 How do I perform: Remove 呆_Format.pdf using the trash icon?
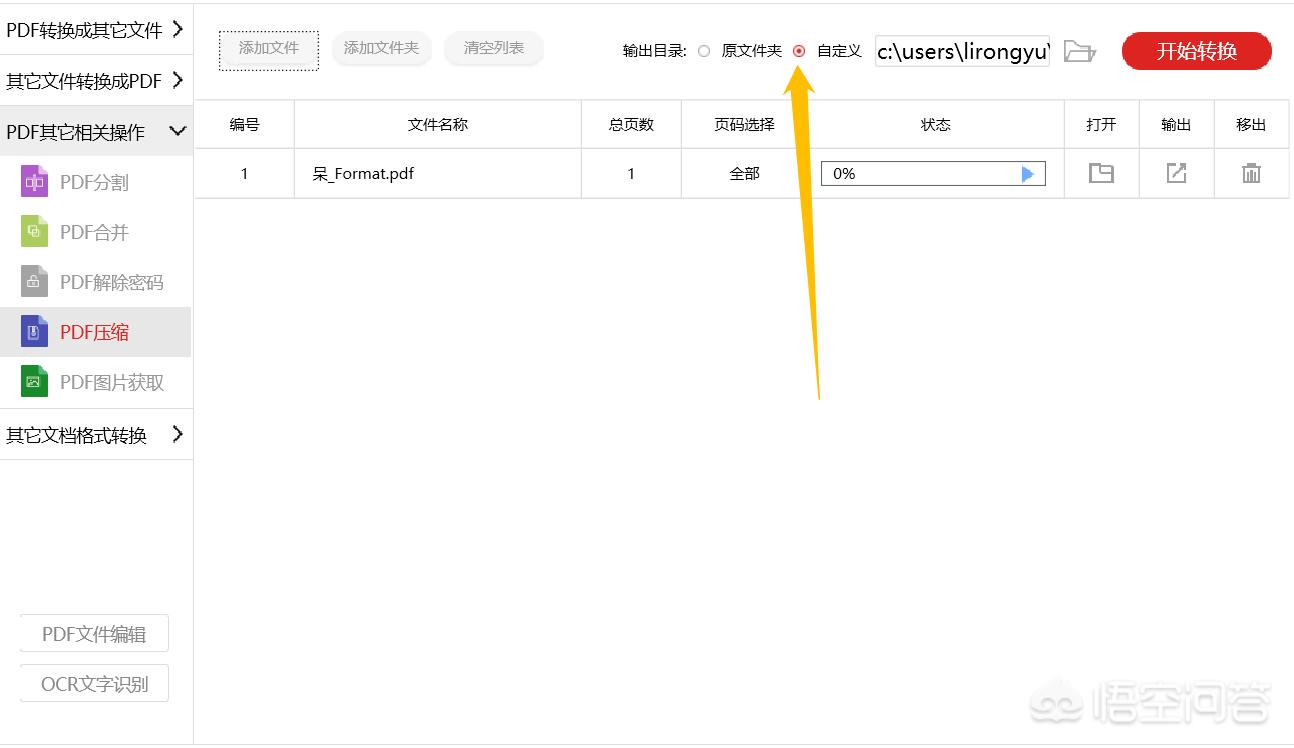click(1251, 173)
